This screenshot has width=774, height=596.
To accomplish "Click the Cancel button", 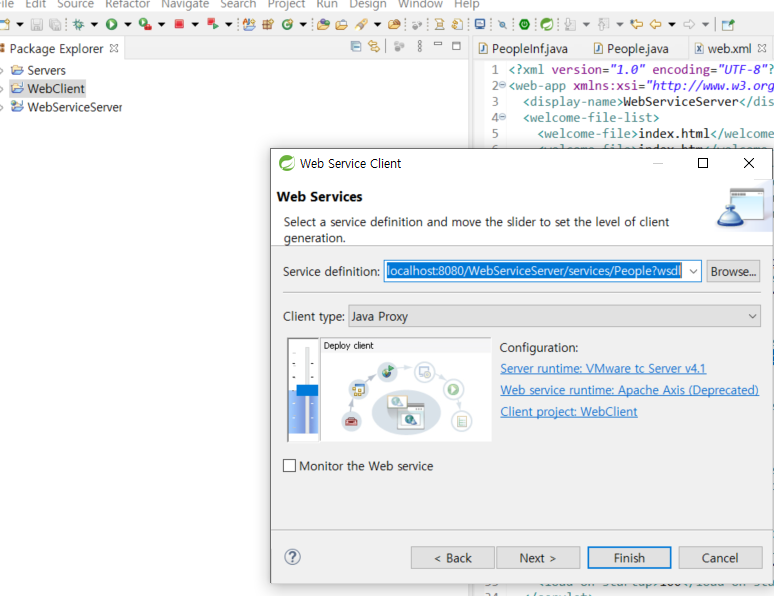I will pos(720,557).
